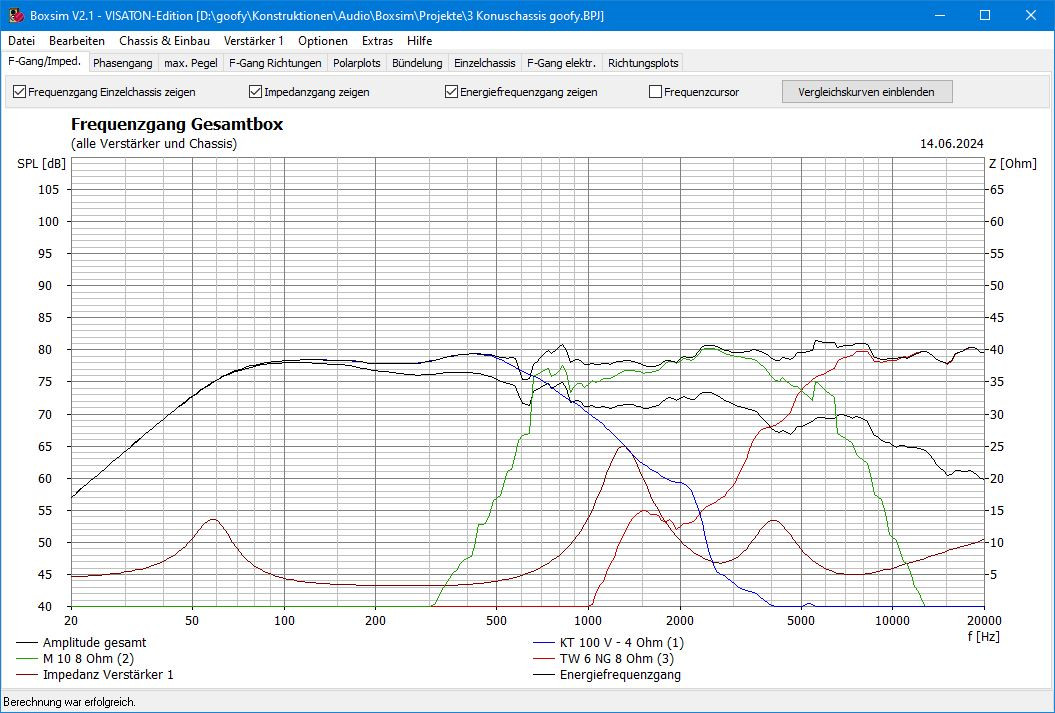This screenshot has width=1055, height=713.
Task: Switch to the Phasengang tab
Action: 122,63
